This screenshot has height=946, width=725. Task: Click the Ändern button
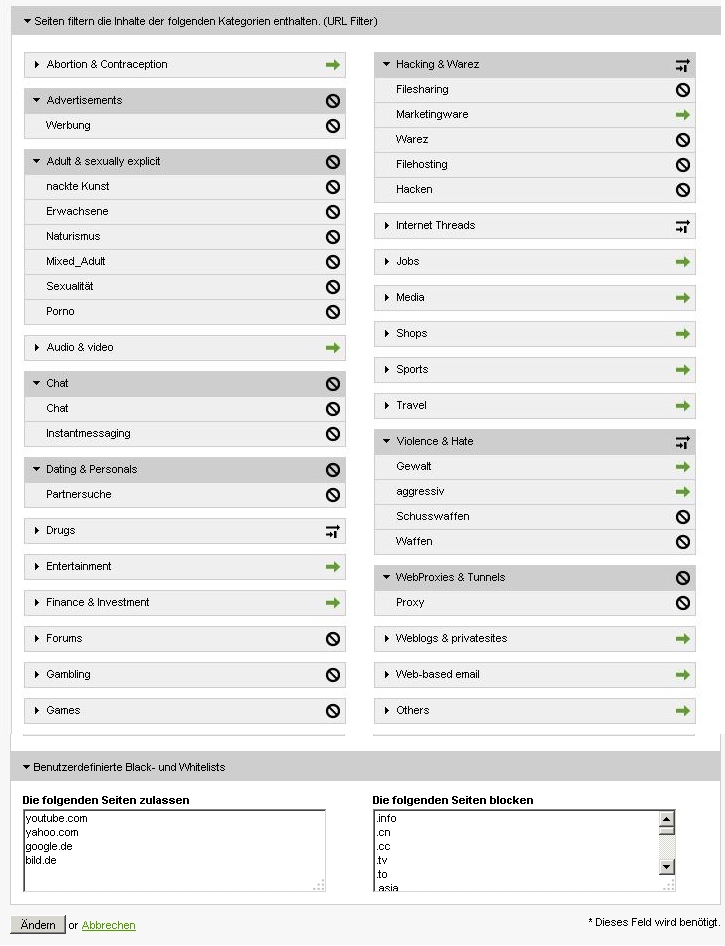point(37,925)
